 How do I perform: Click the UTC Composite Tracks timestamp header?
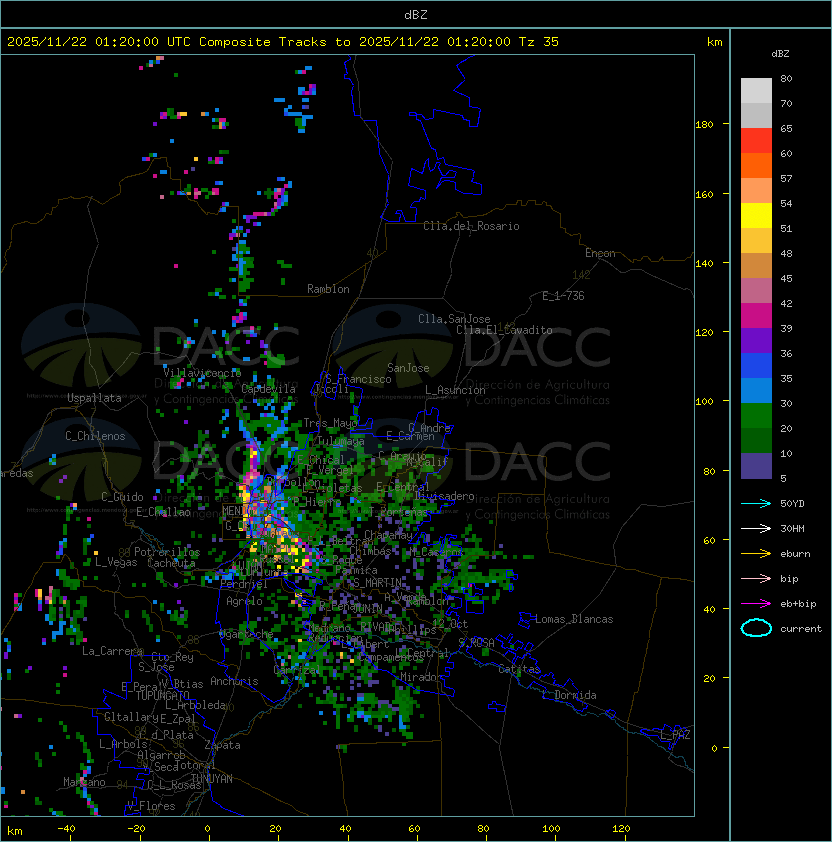[283, 42]
